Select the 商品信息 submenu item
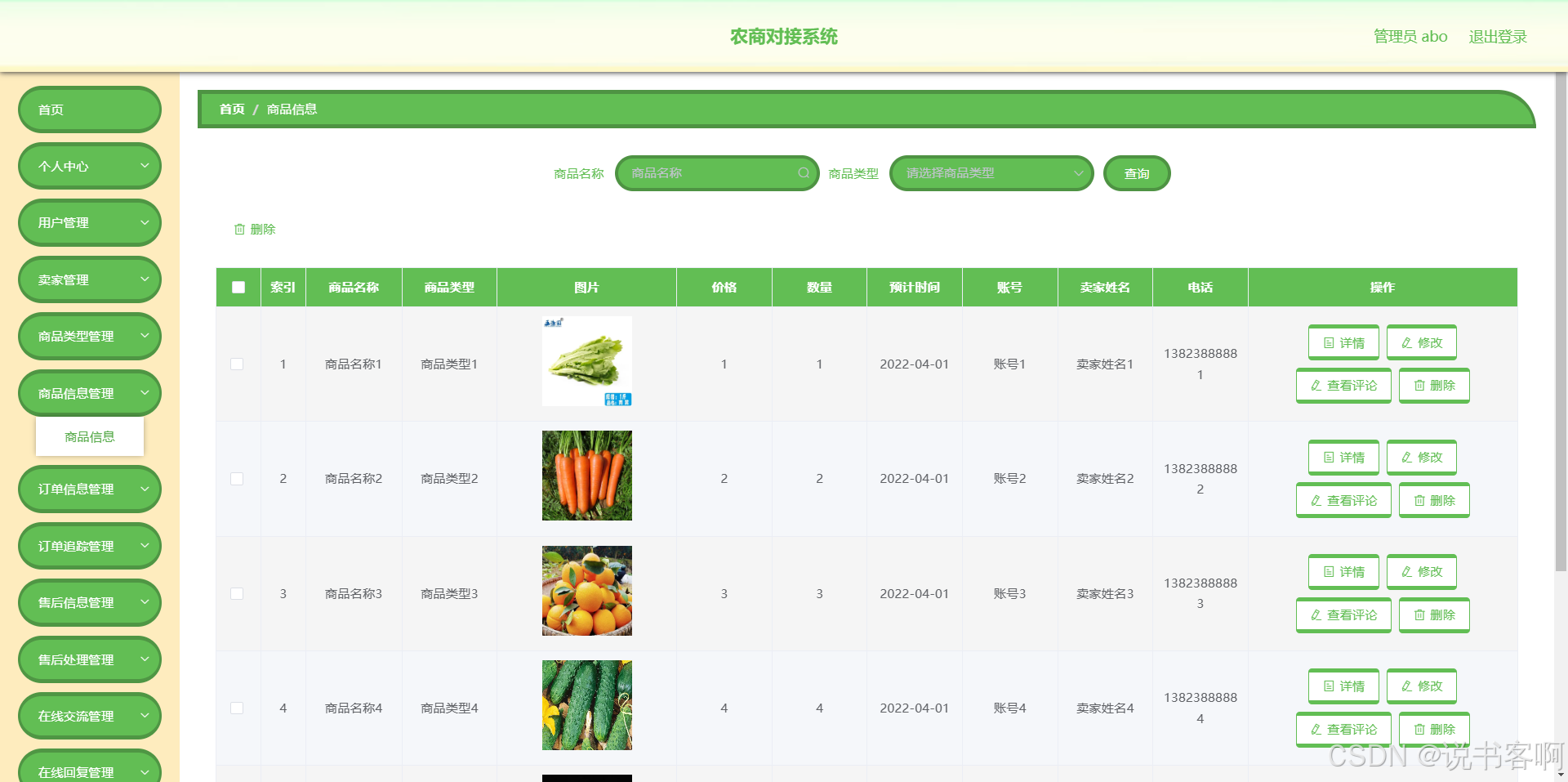Screen dimensions: 1568x782 (x=90, y=437)
